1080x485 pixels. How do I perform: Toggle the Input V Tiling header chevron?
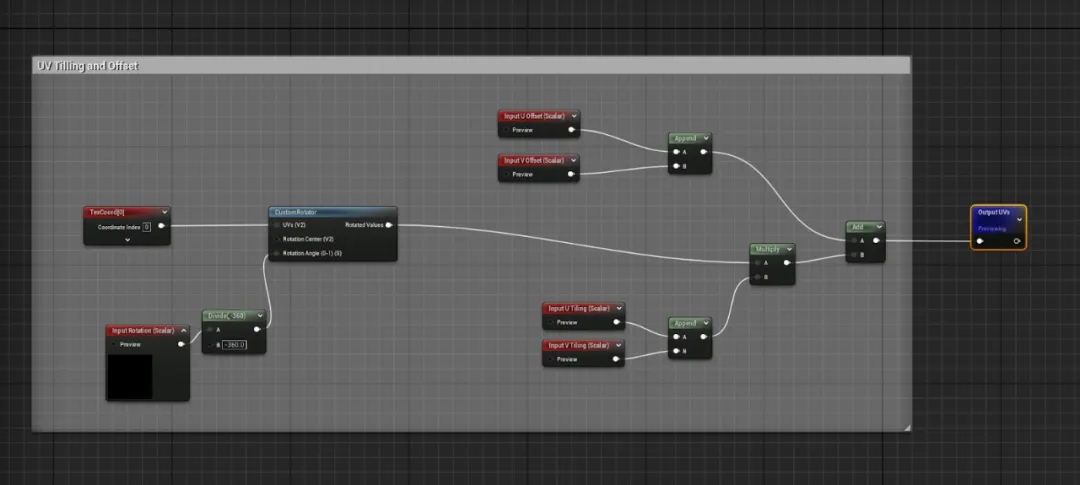click(618, 345)
